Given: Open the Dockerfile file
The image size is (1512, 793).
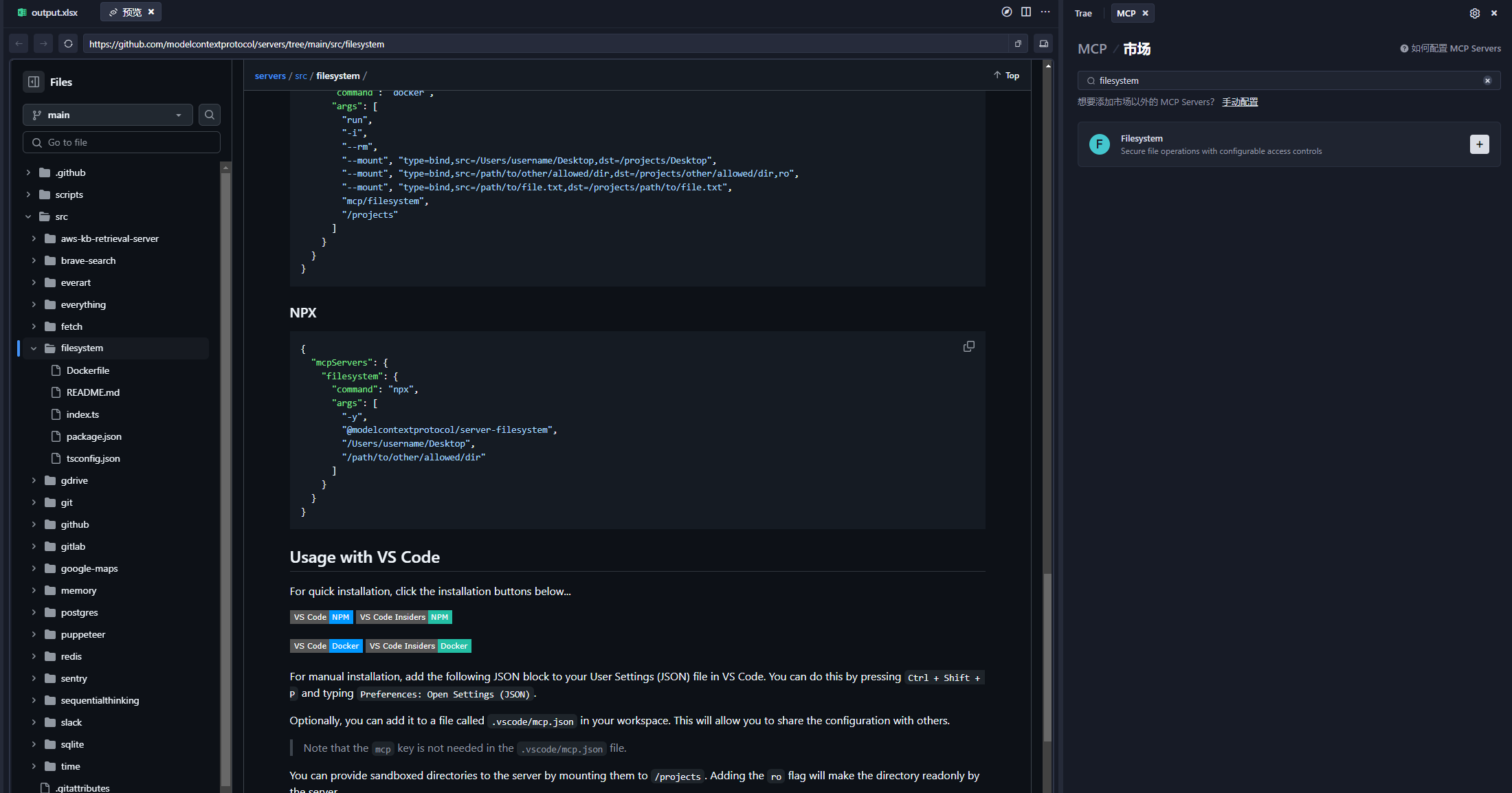Looking at the screenshot, I should pyautogui.click(x=88, y=370).
